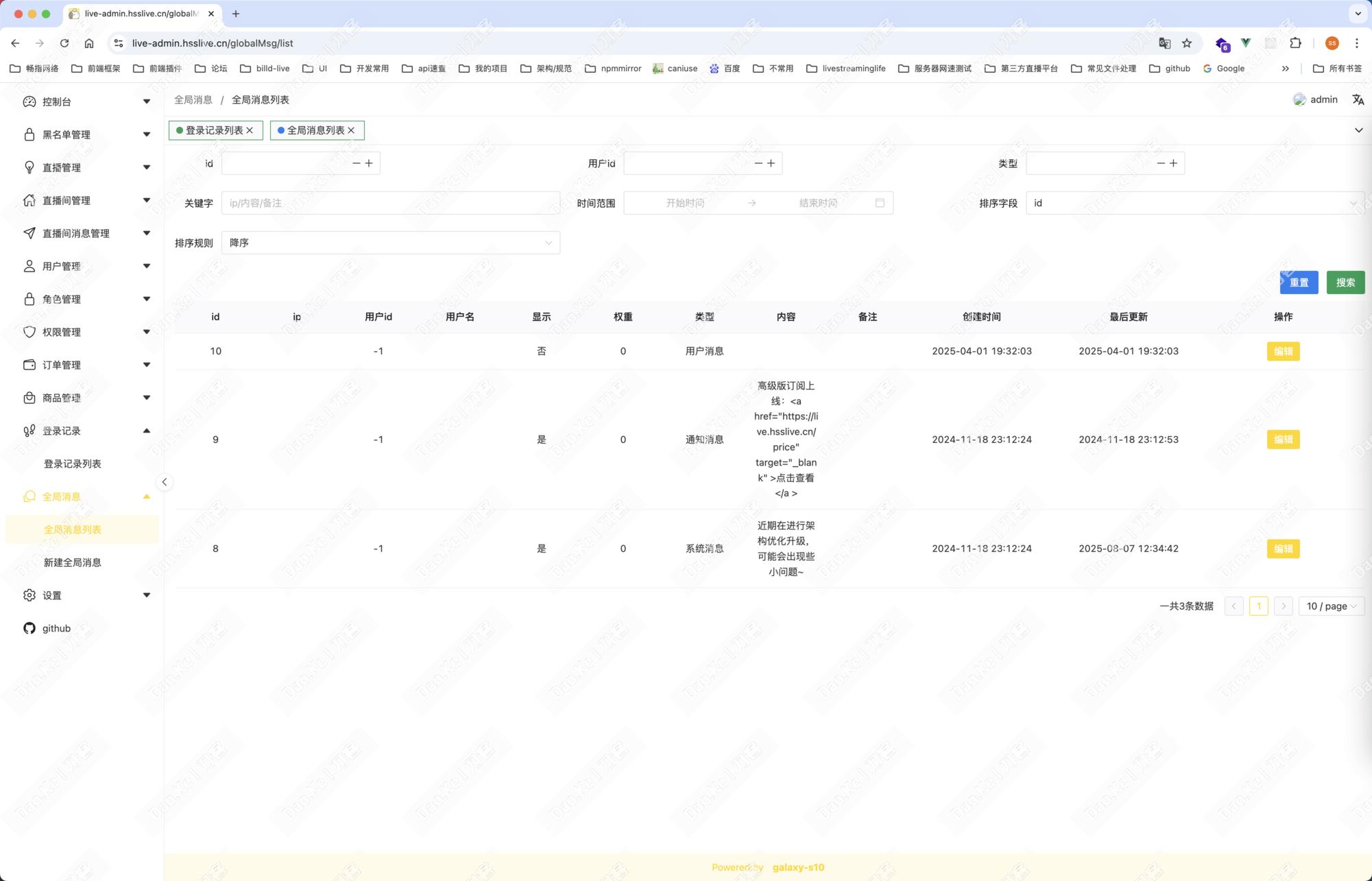Viewport: 1372px width, 881px height.
Task: Open the github link in sidebar
Action: 56,628
